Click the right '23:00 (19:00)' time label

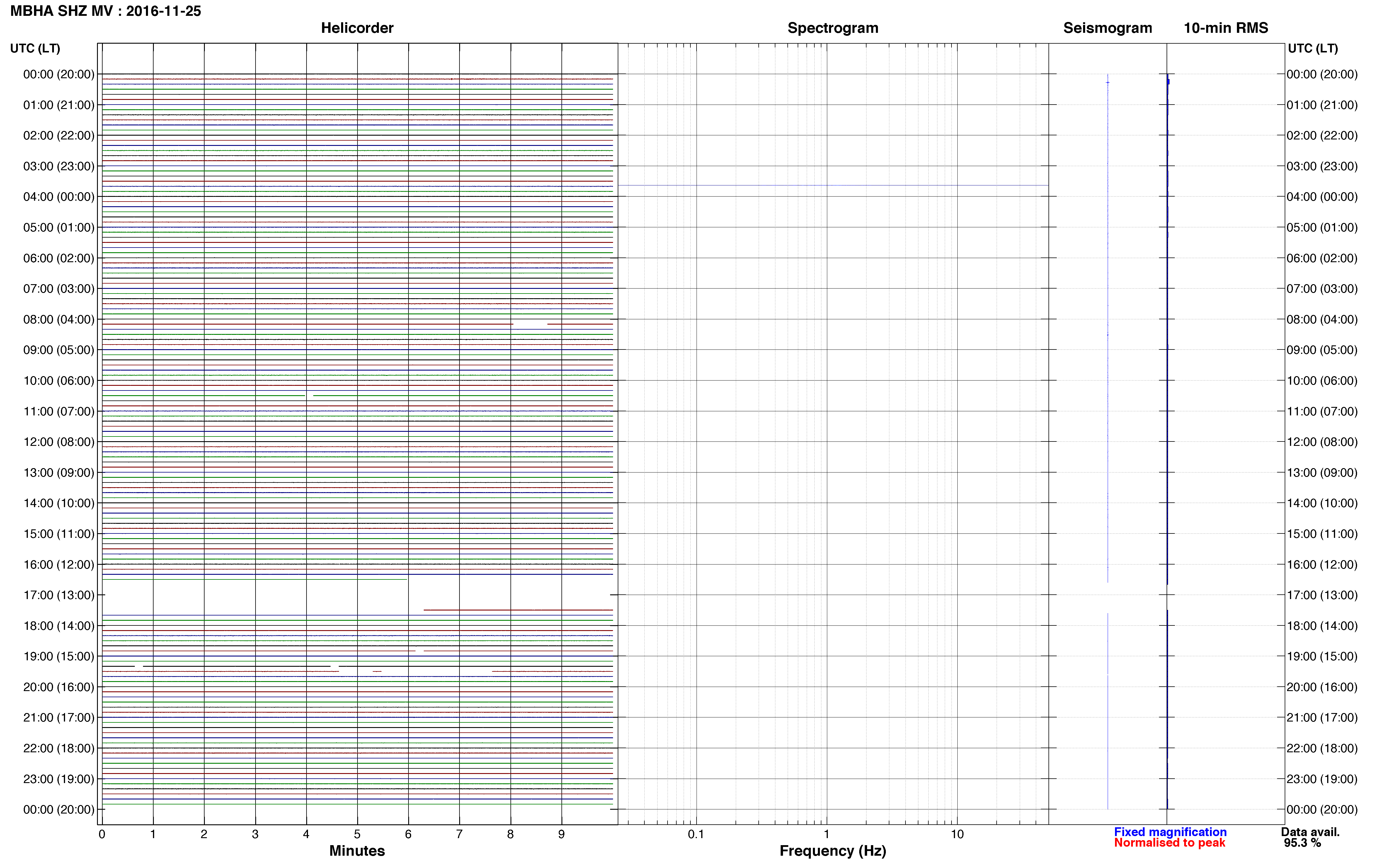[1322, 779]
